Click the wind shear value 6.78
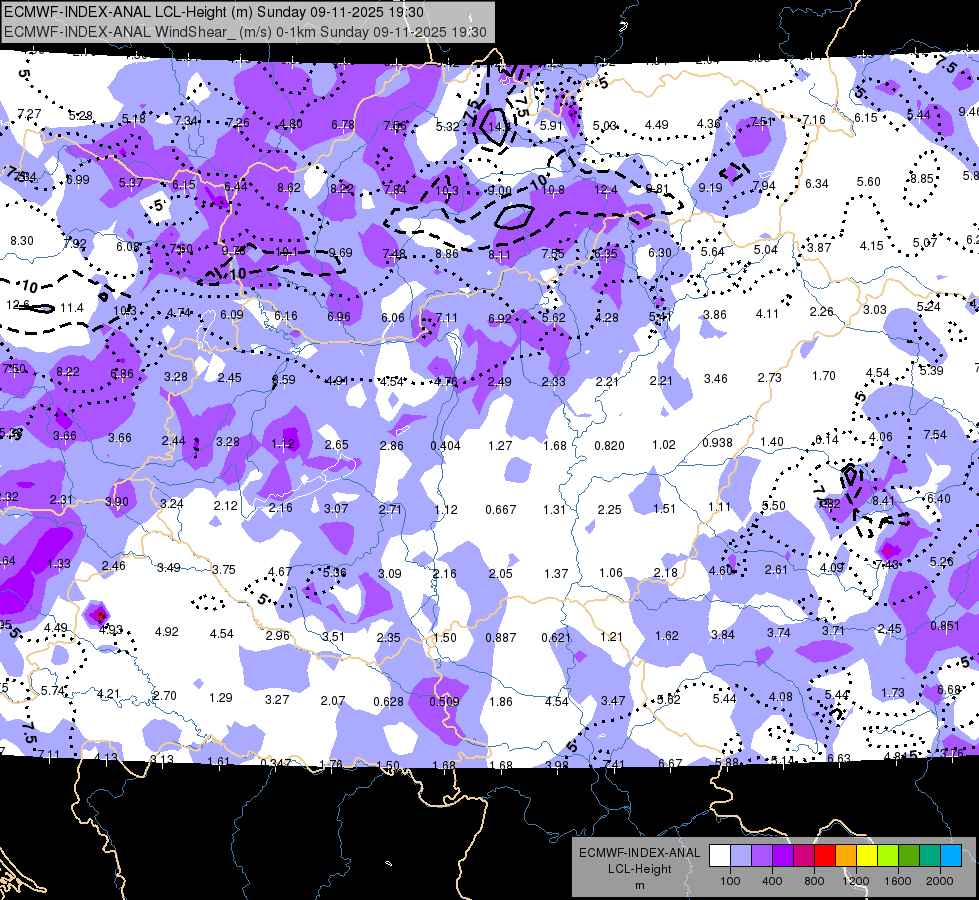 [343, 125]
